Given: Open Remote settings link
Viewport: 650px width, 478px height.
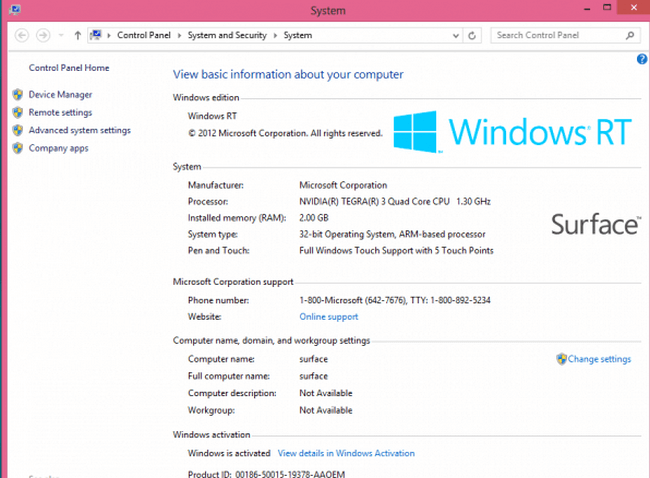Looking at the screenshot, I should click(x=60, y=112).
